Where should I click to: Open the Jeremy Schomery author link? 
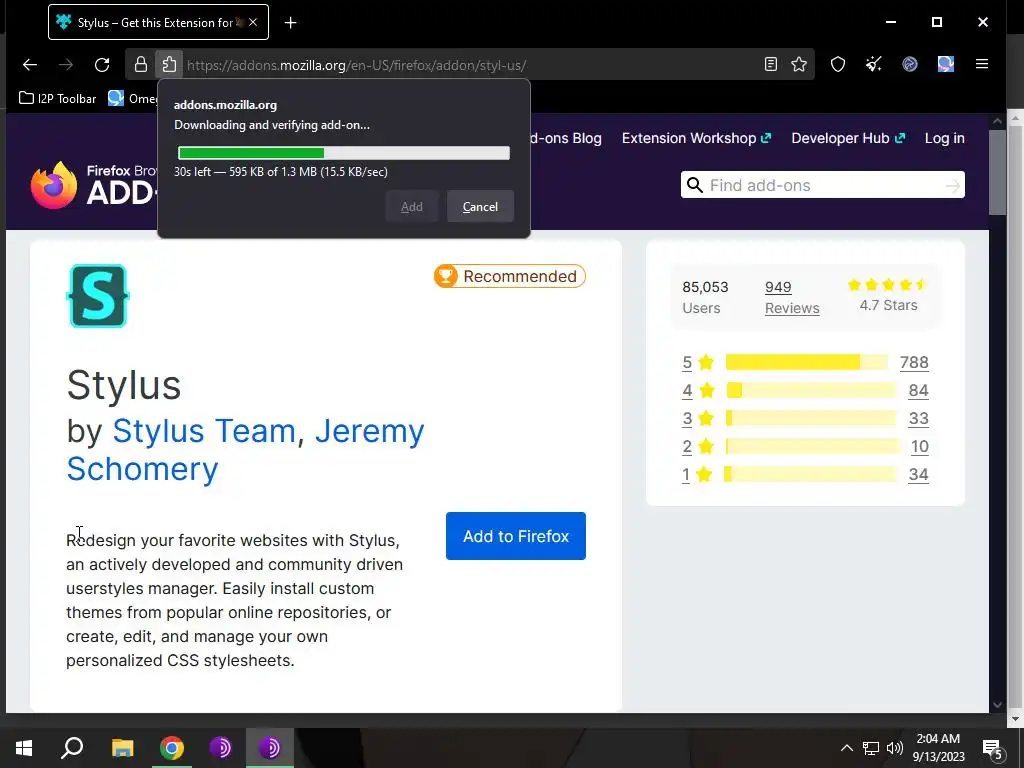[x=246, y=450]
